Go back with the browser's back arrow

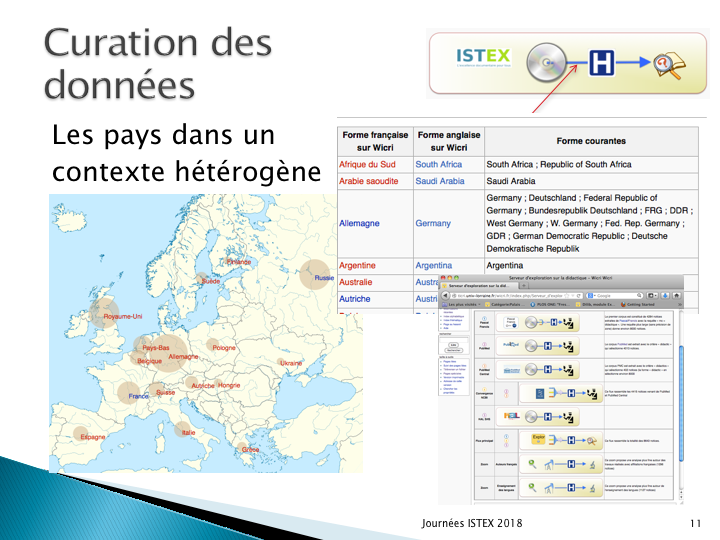pos(445,295)
